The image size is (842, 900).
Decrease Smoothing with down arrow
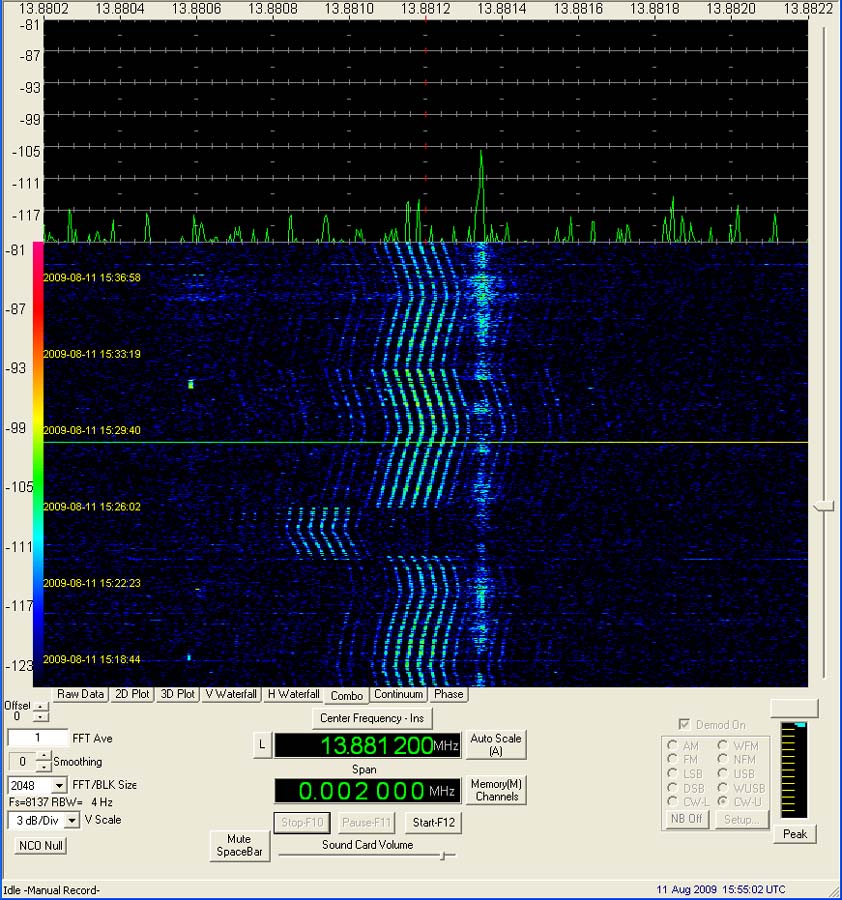click(44, 766)
